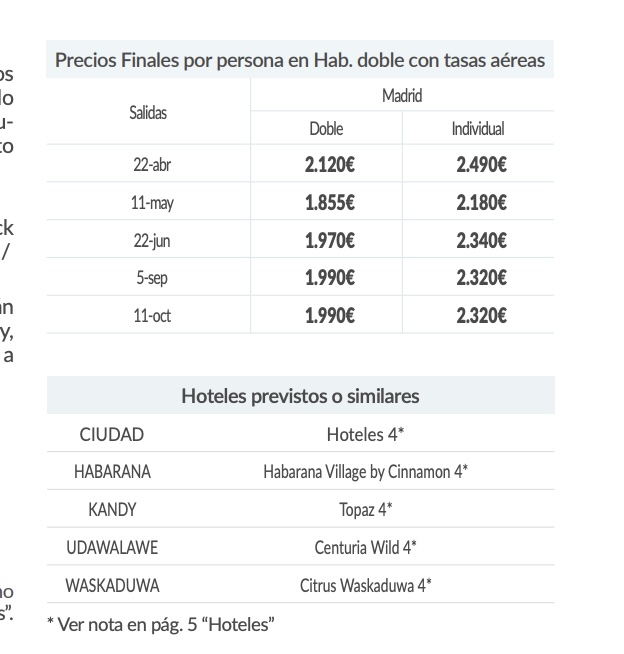
Task: Click the Salidas column header
Action: pos(148,112)
